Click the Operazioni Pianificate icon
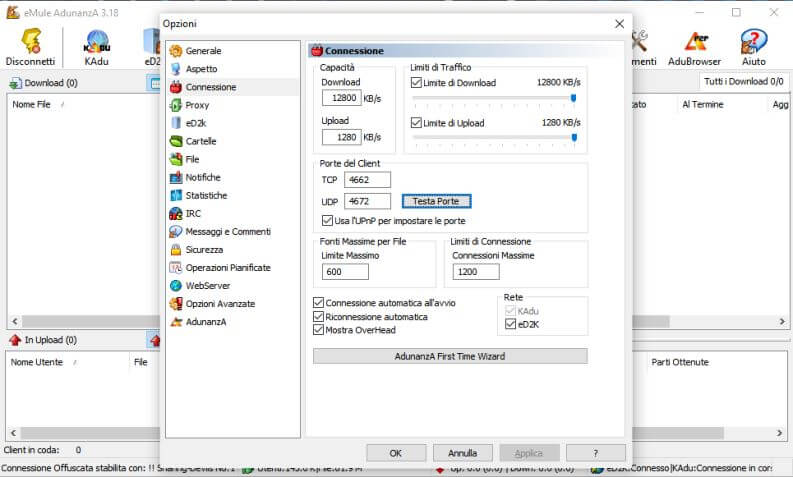This screenshot has height=477, width=793. (x=175, y=268)
